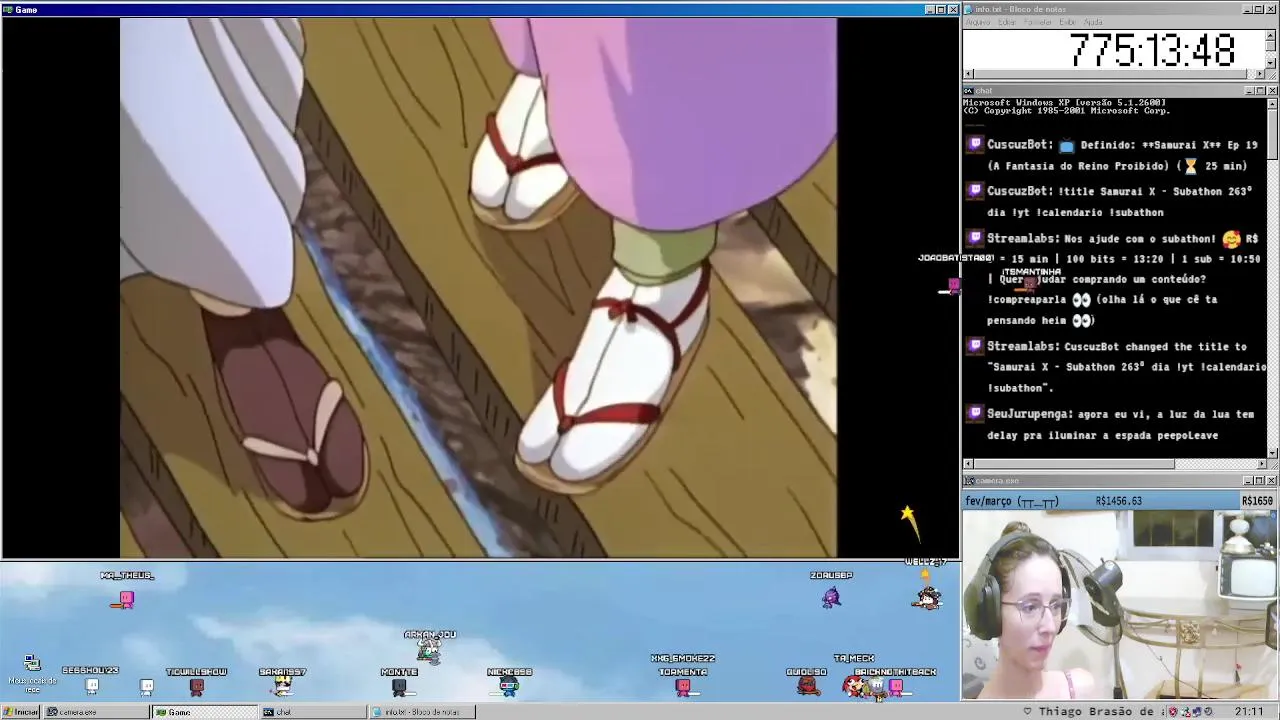Viewport: 1280px width, 720px height.
Task: Click the webcam feed in camera.exe
Action: 1120,604
